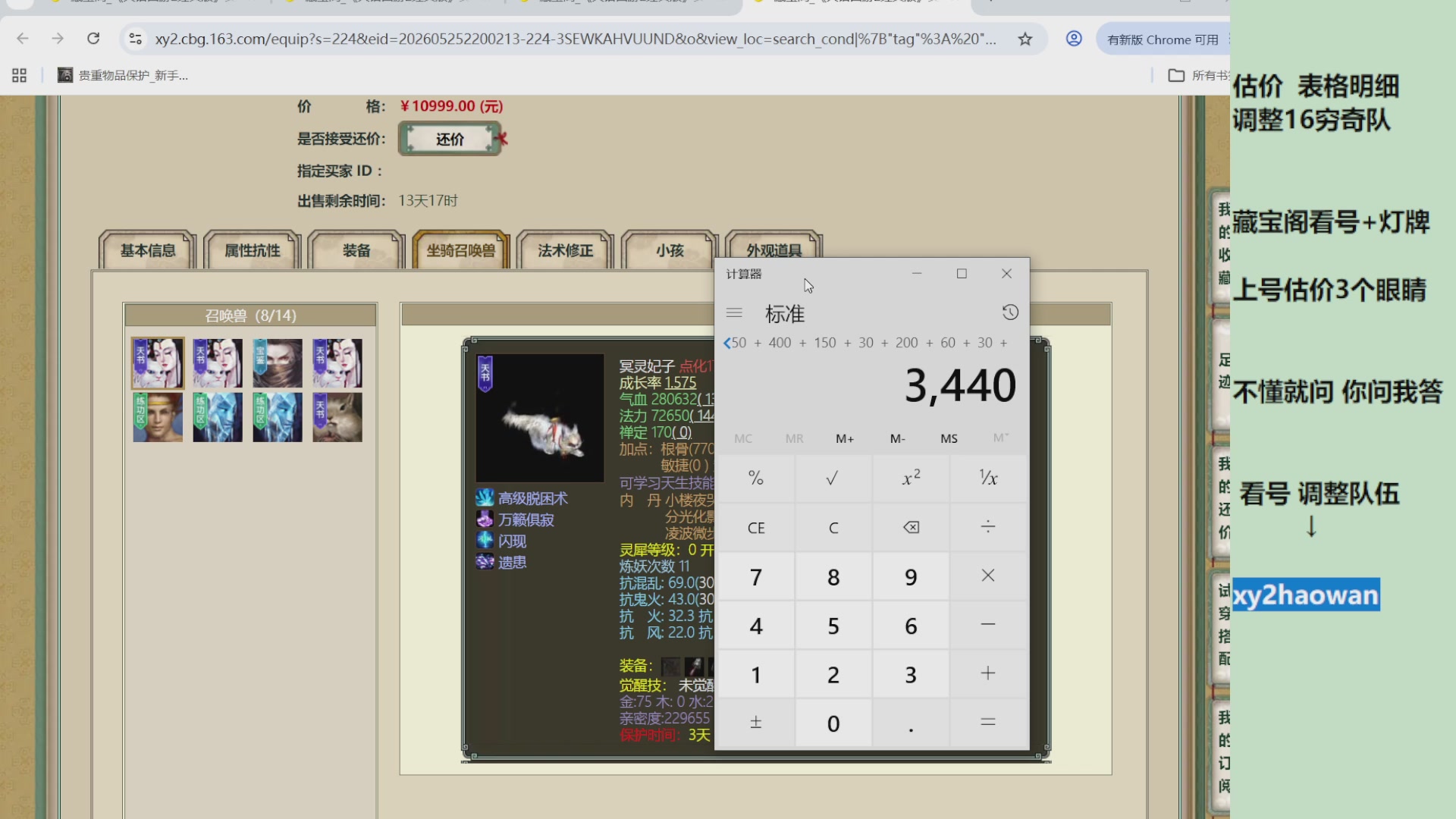Click the 万籁俱寂 skill icon
Viewport: 1456px width, 819px height.
tap(485, 519)
